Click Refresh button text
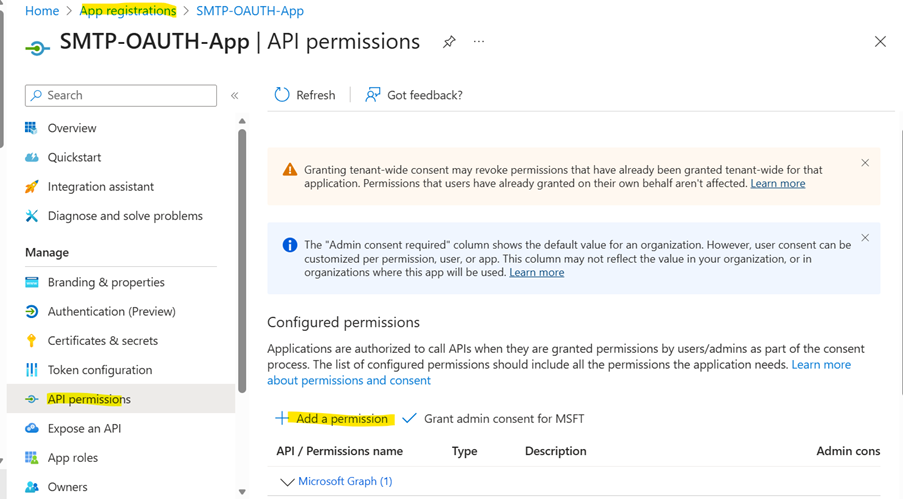 [x=316, y=95]
